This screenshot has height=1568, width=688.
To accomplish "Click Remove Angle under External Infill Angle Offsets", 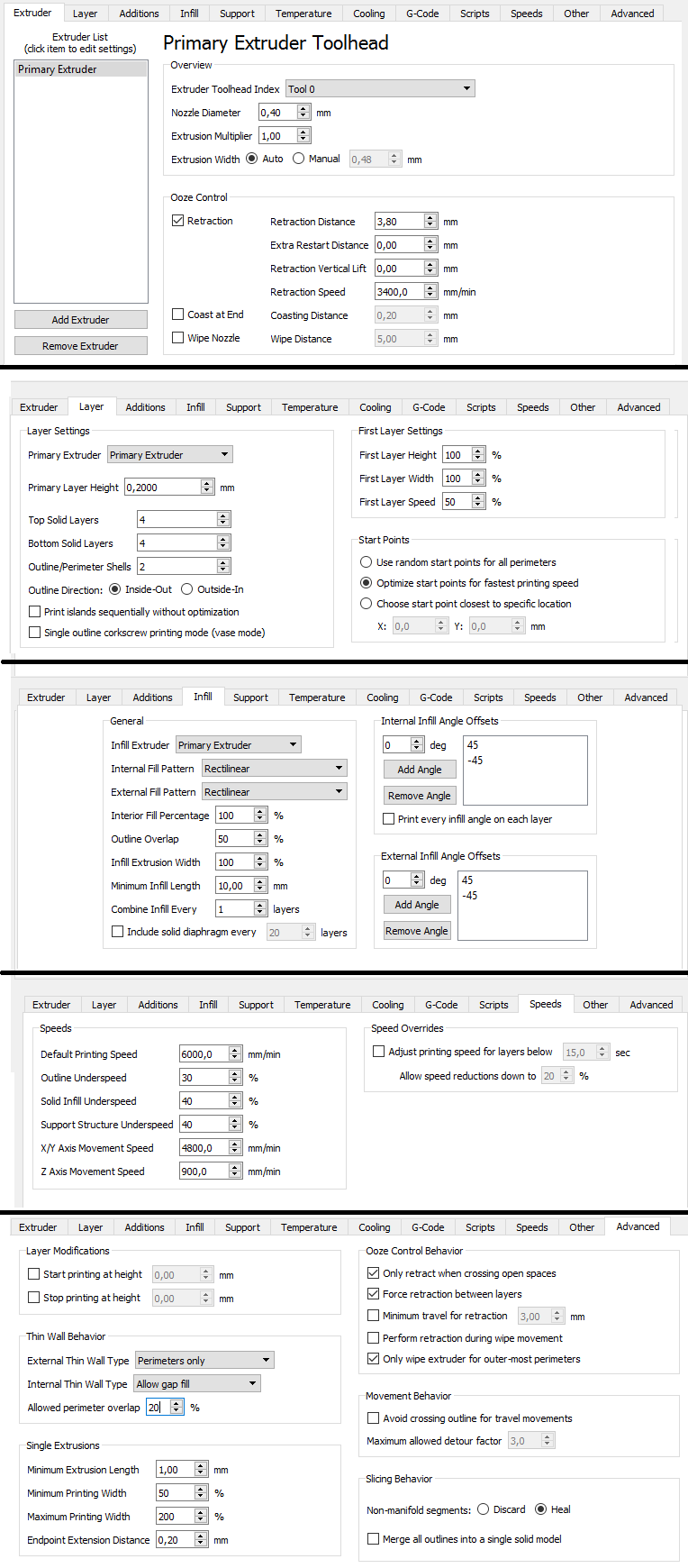I will pos(417,931).
